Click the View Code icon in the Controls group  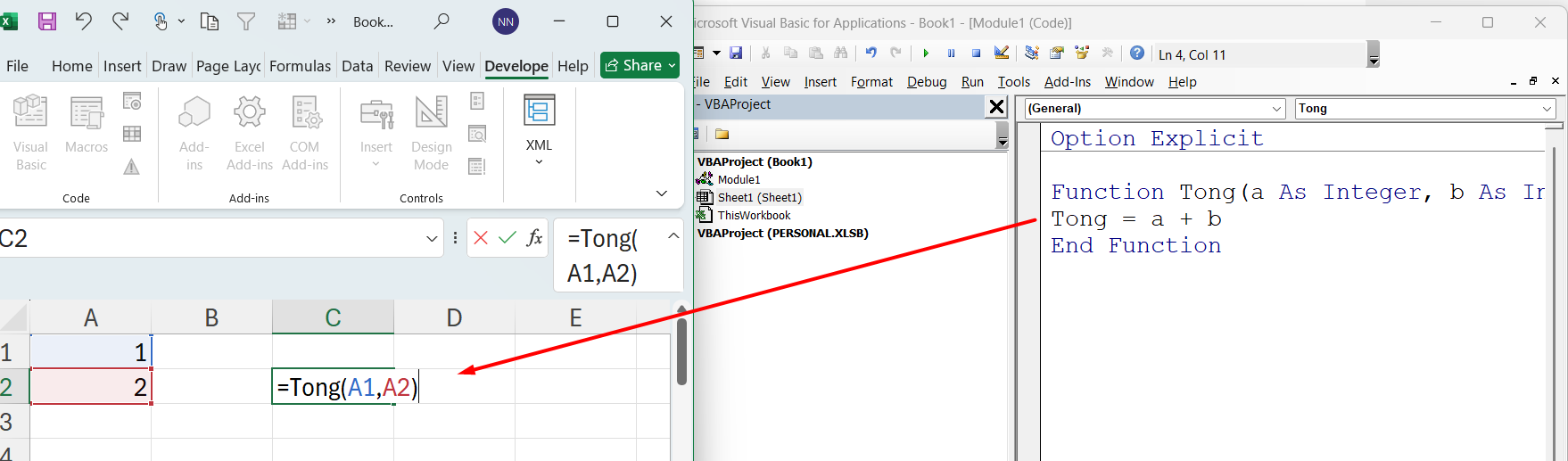pos(477,134)
